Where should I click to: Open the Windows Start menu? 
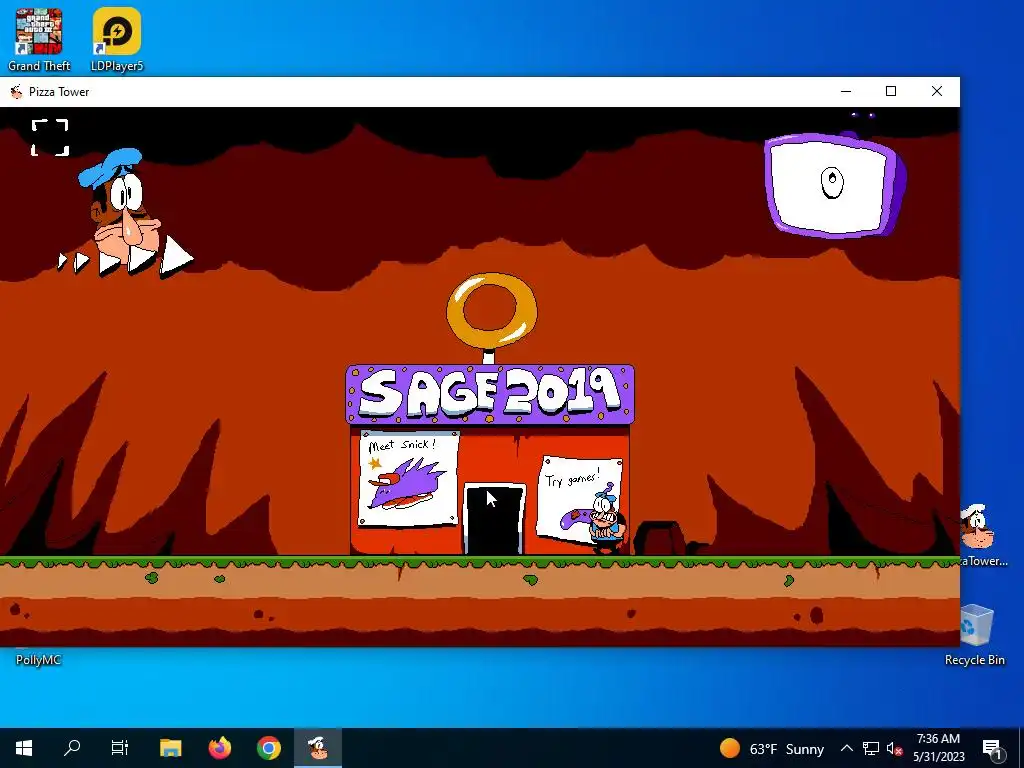[x=24, y=748]
